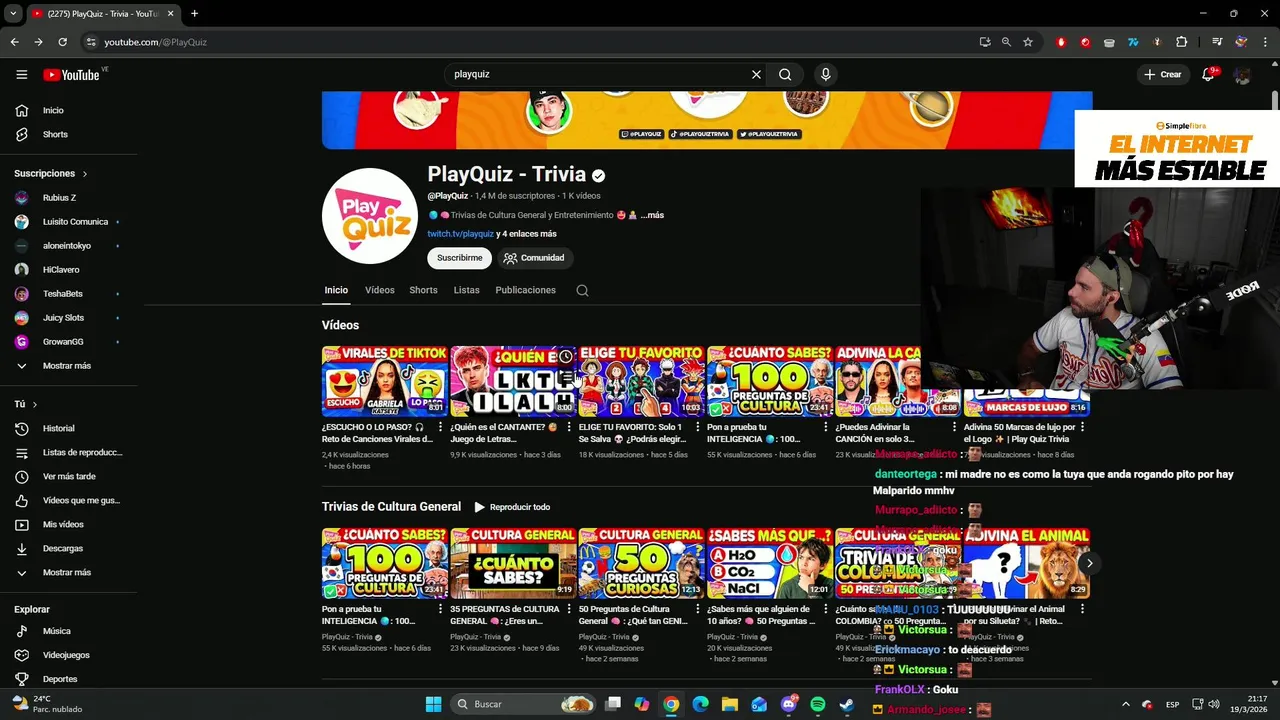1280x720 pixels.
Task: Open Spotify from the taskbar
Action: 818,704
